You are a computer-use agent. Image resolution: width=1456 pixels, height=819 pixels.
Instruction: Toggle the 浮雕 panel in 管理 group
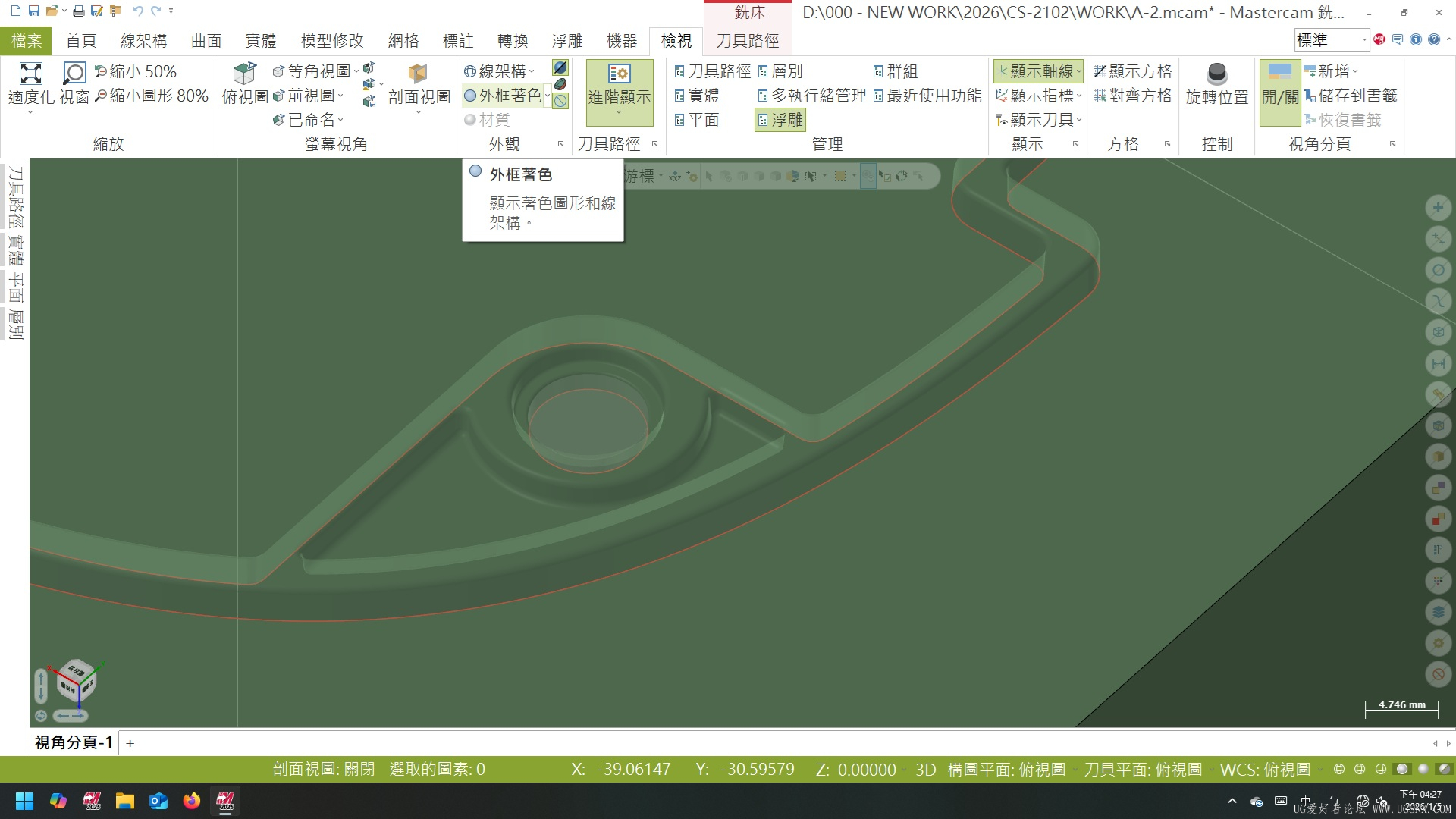(x=780, y=119)
